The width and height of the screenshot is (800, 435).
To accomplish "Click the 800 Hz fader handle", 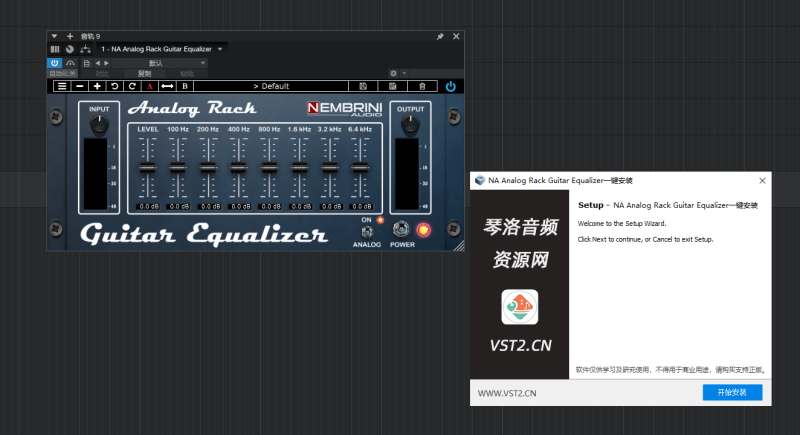I will 269,168.
